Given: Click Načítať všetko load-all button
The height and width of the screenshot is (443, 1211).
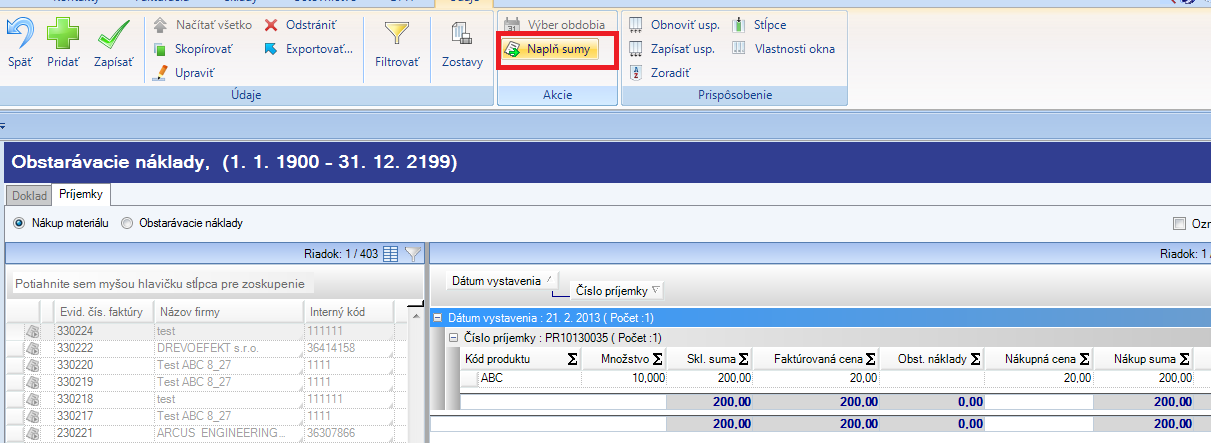Looking at the screenshot, I should coord(202,24).
